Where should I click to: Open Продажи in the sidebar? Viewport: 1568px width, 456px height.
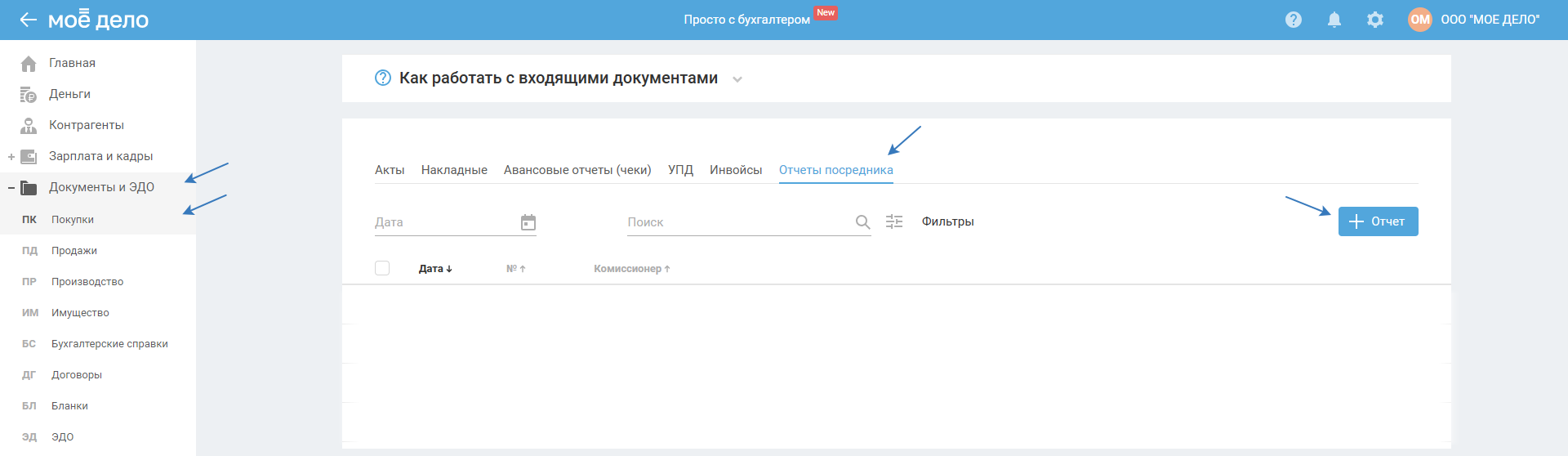pyautogui.click(x=74, y=251)
